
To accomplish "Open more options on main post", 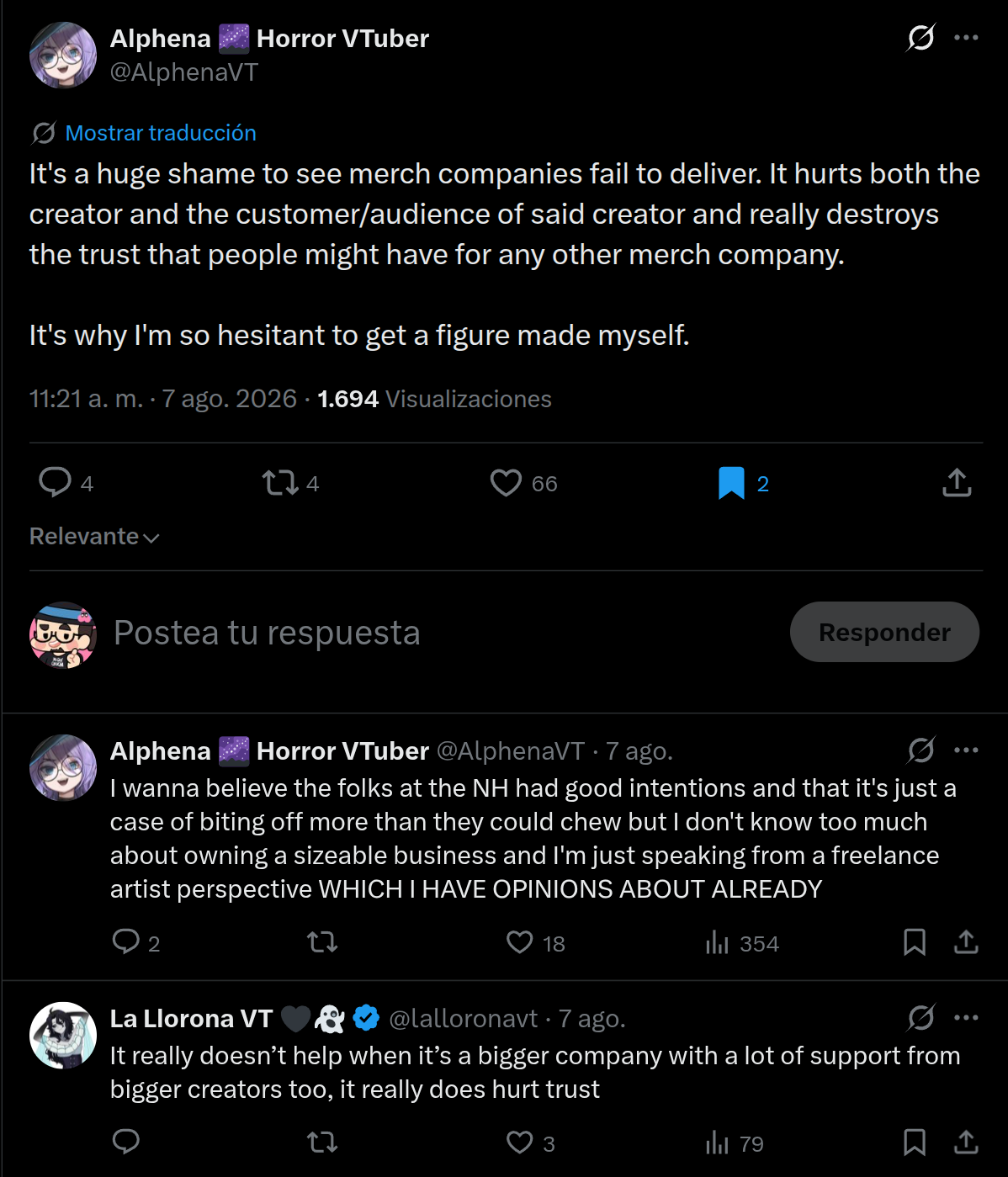I will pyautogui.click(x=966, y=38).
